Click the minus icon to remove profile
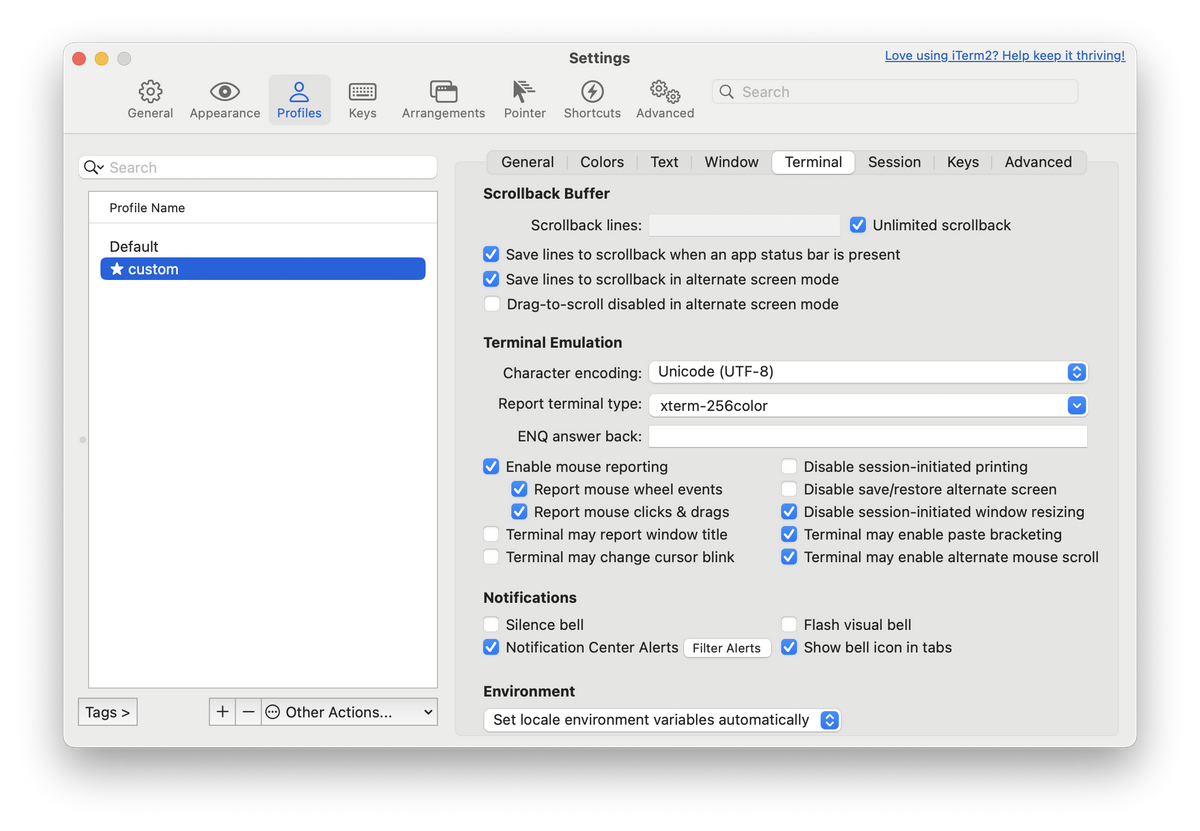This screenshot has height=831, width=1200. pyautogui.click(x=249, y=712)
